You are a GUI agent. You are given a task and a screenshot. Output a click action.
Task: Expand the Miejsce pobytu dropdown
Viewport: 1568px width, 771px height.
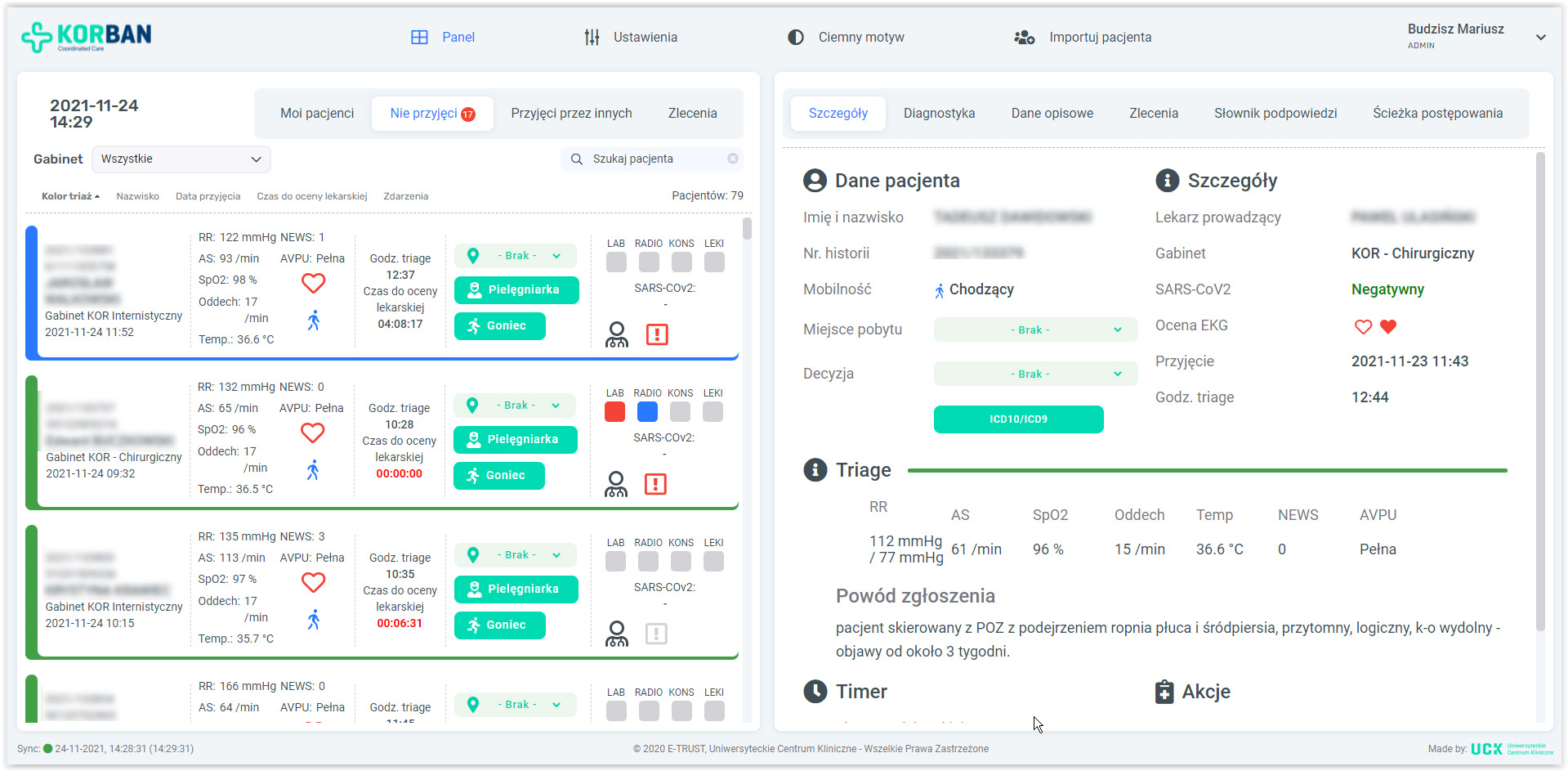pos(1035,329)
